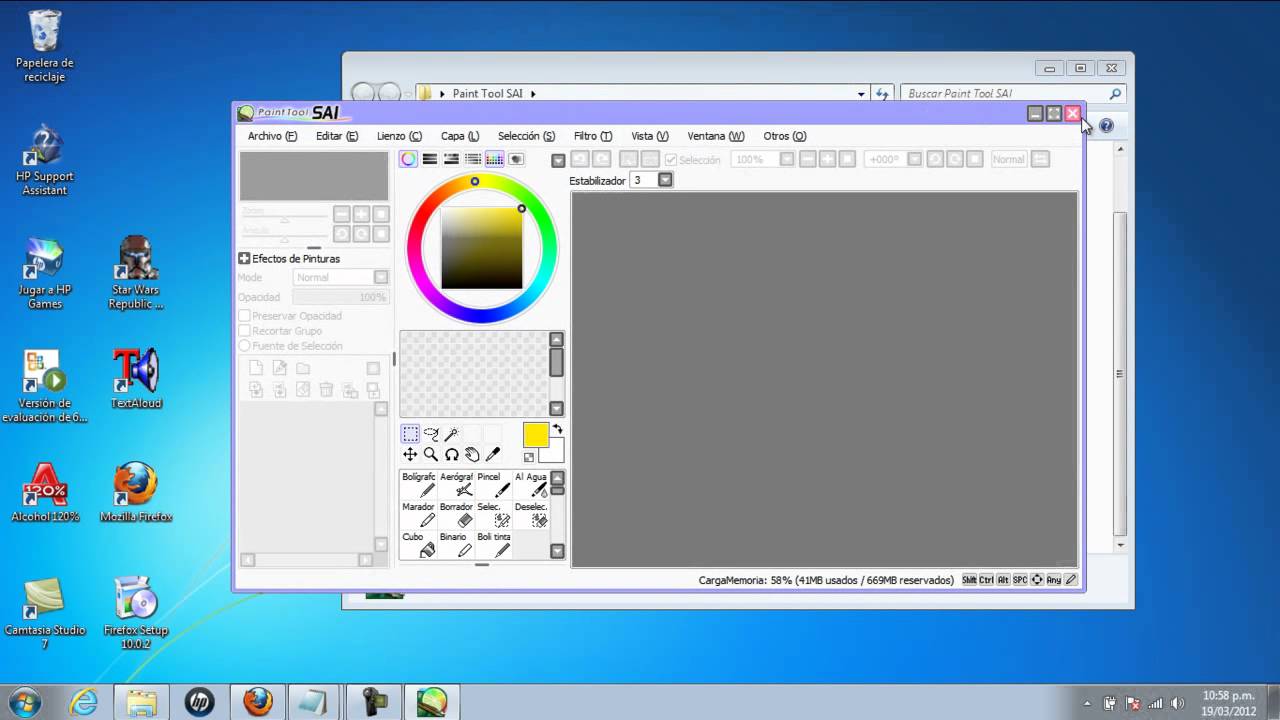1280x720 pixels.
Task: Open the Ventana menu
Action: pyautogui.click(x=716, y=136)
